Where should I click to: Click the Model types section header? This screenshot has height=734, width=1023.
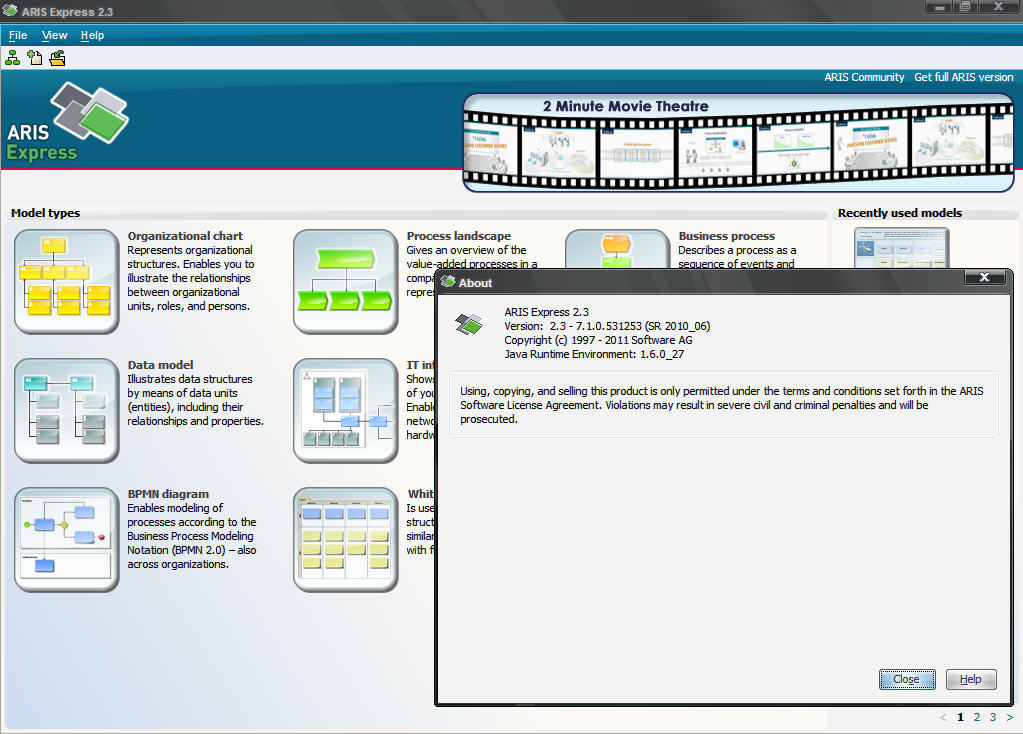46,213
